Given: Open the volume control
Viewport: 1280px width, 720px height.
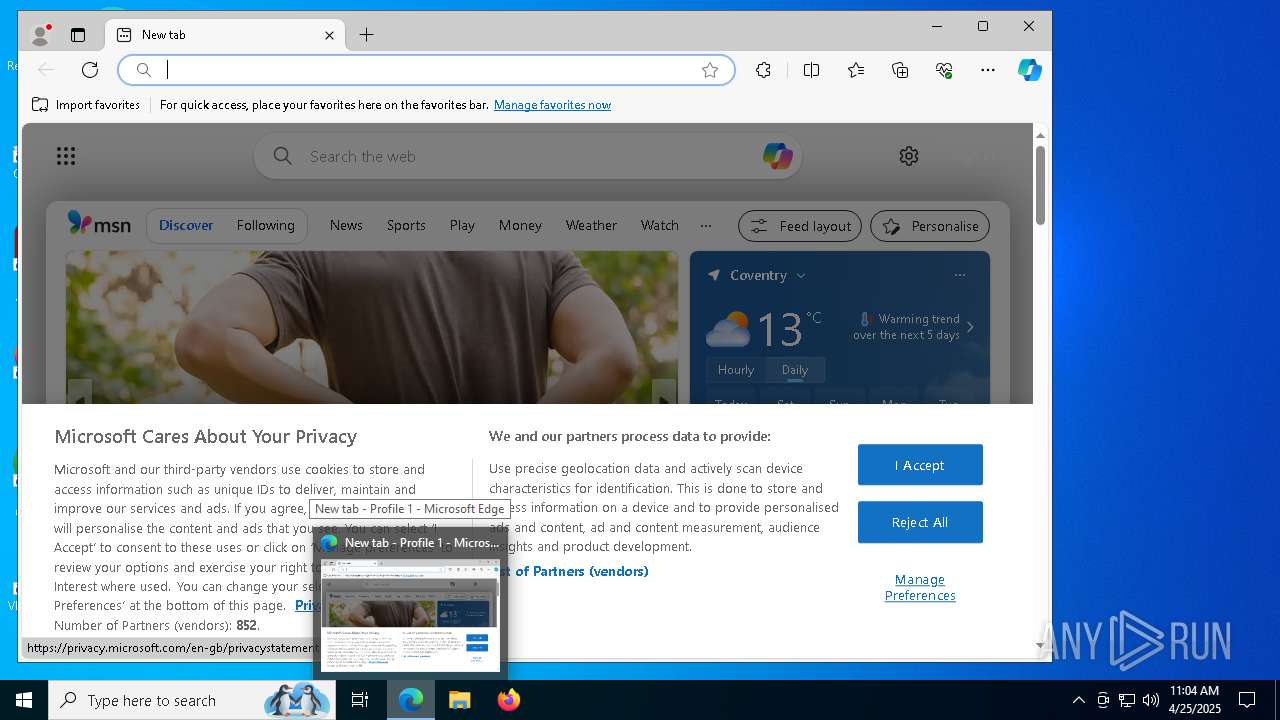Looking at the screenshot, I should (x=1151, y=700).
